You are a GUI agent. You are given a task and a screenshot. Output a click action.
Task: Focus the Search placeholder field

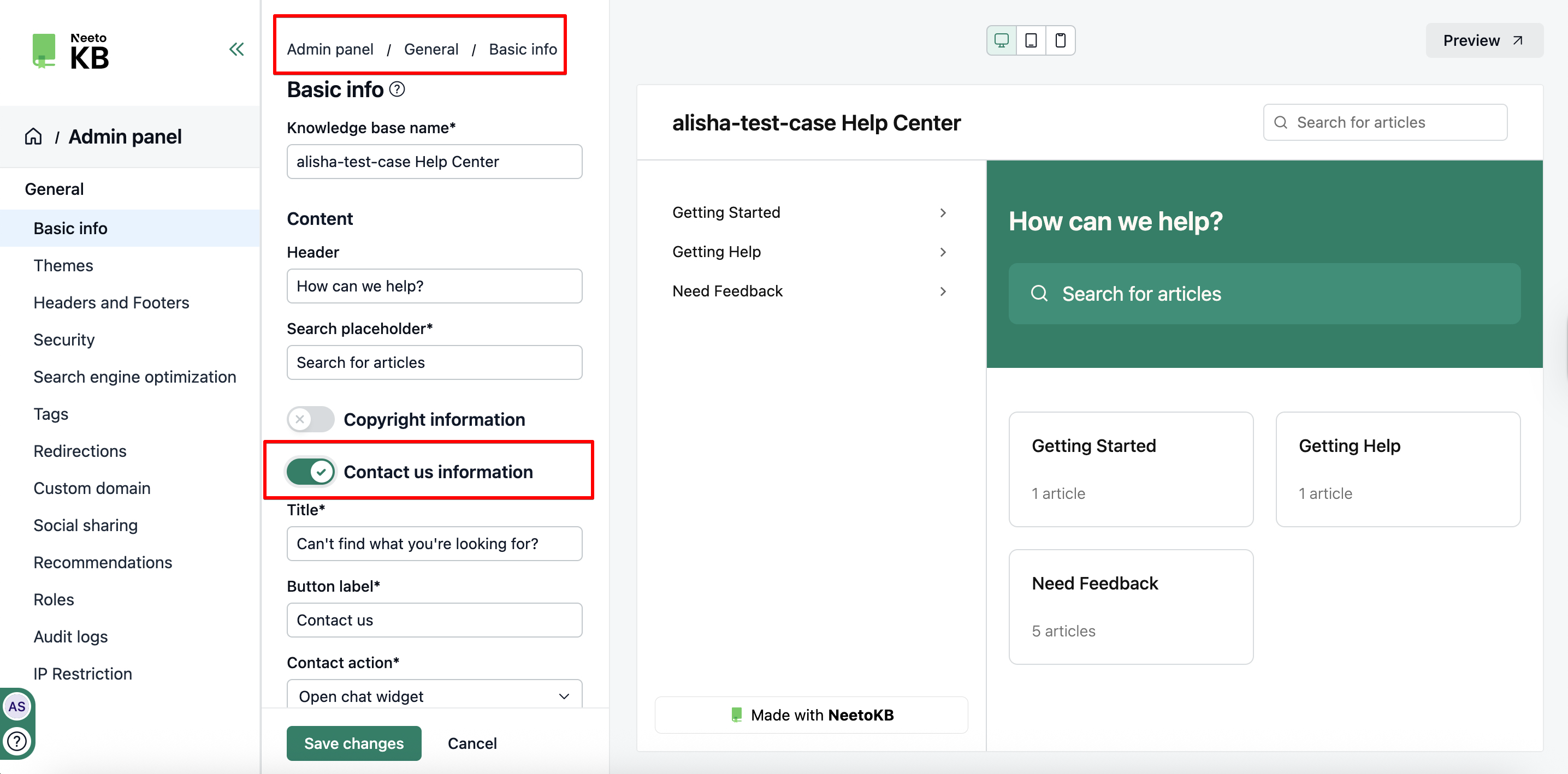pos(435,362)
